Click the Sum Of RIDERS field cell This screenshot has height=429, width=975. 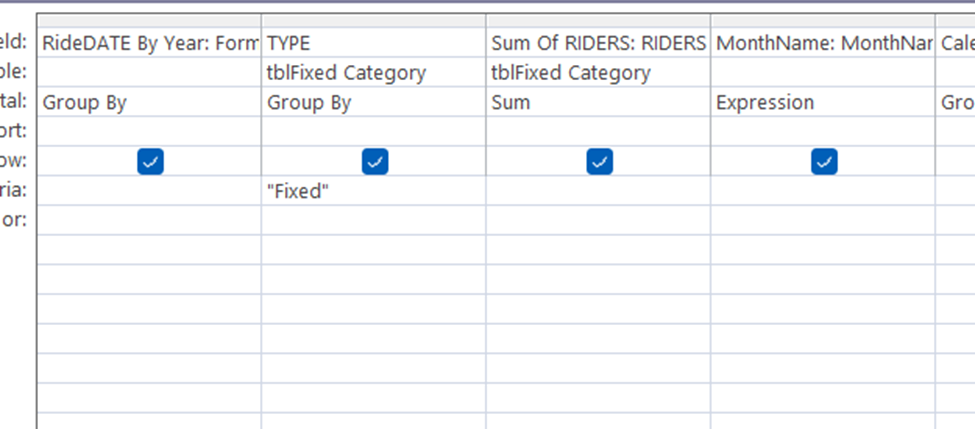598,43
